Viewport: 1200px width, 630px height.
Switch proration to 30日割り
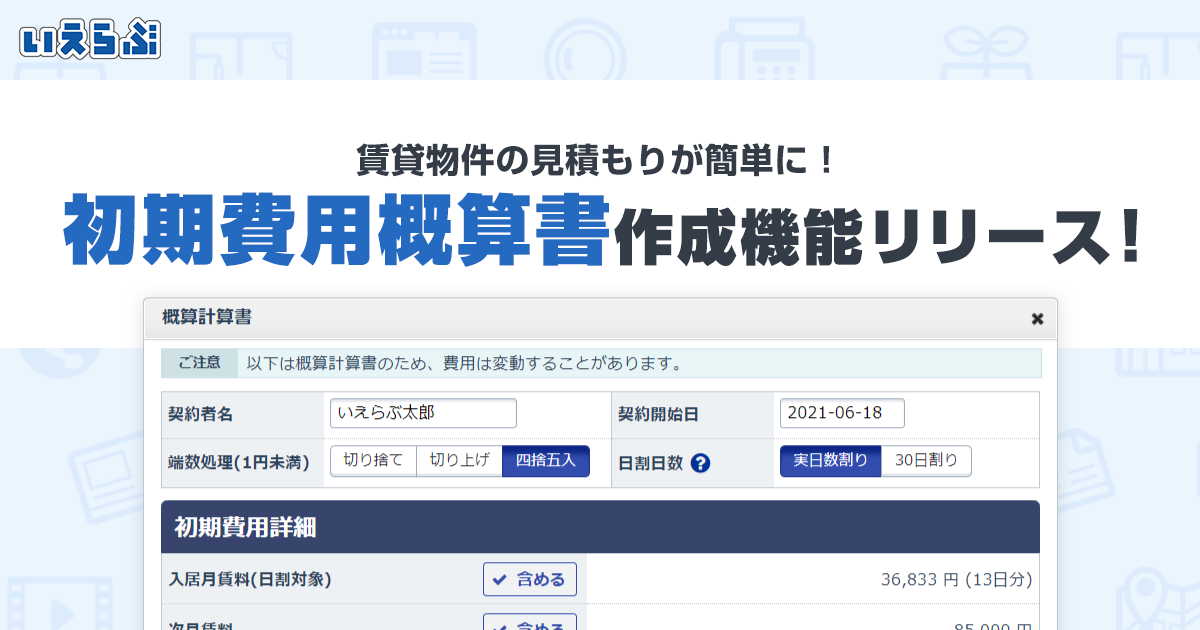pyautogui.click(x=926, y=461)
